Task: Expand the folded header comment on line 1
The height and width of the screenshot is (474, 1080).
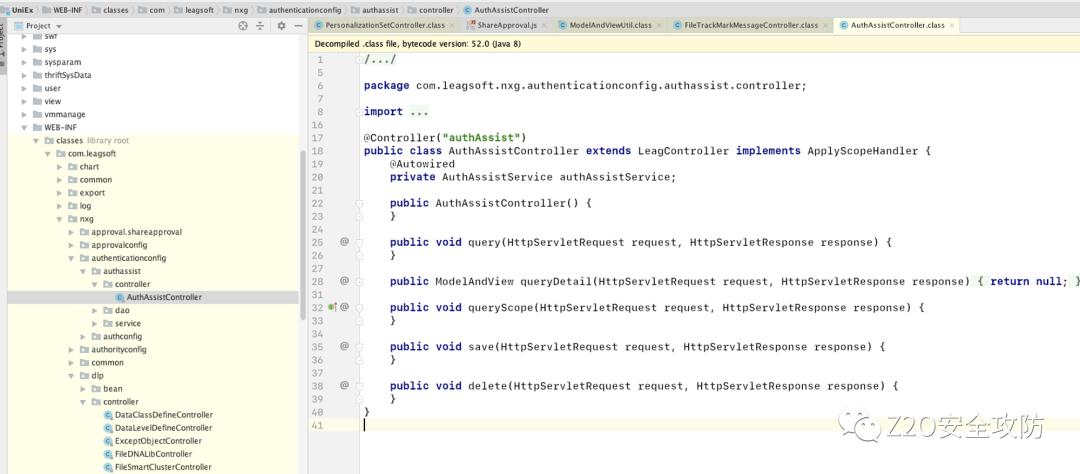Action: pyautogui.click(x=360, y=59)
